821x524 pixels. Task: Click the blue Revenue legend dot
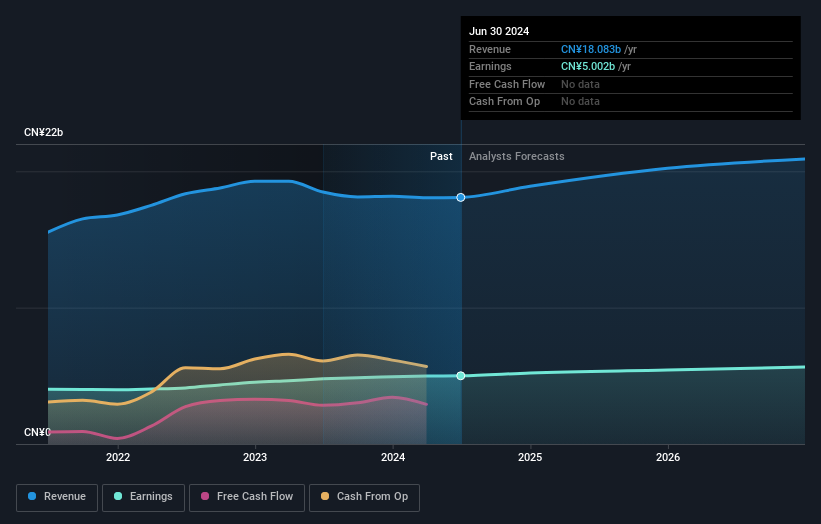click(x=32, y=496)
